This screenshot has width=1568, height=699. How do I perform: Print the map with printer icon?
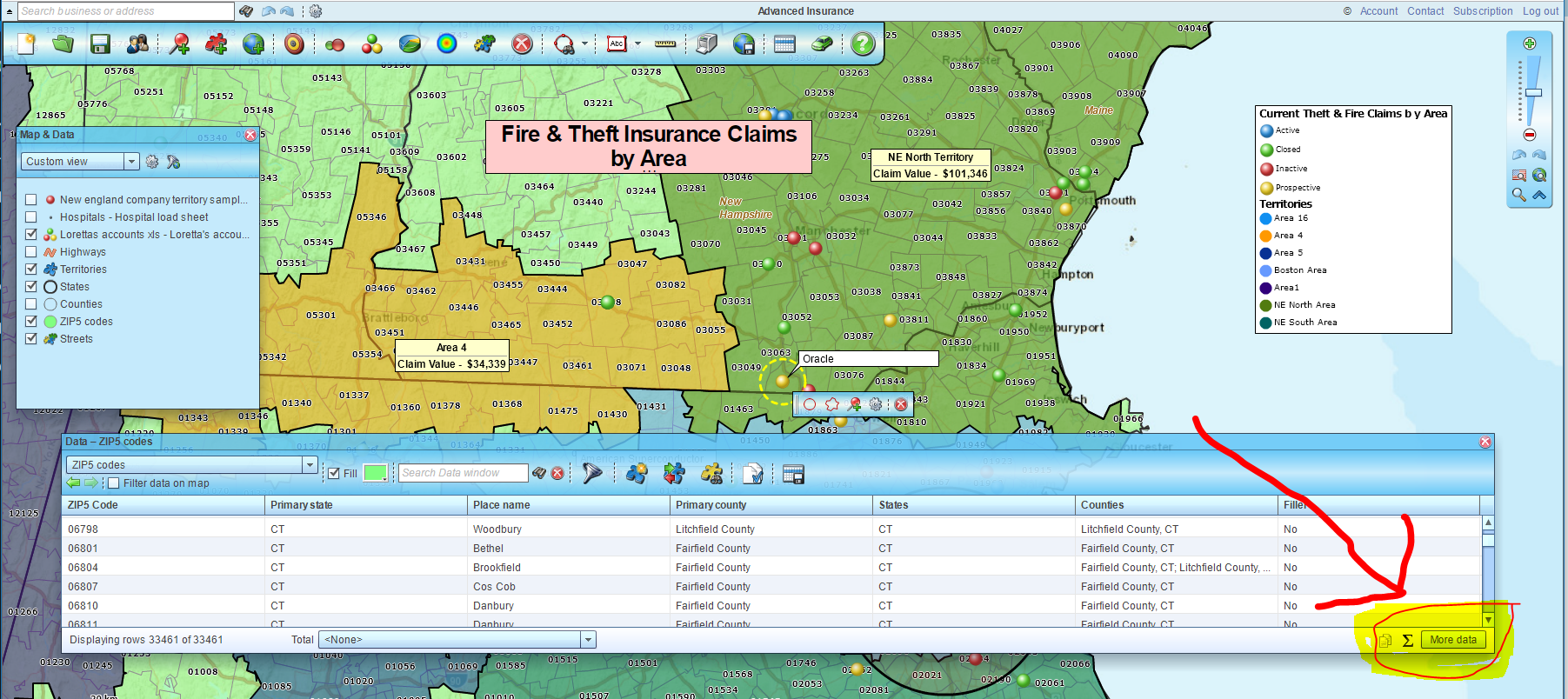coord(707,43)
